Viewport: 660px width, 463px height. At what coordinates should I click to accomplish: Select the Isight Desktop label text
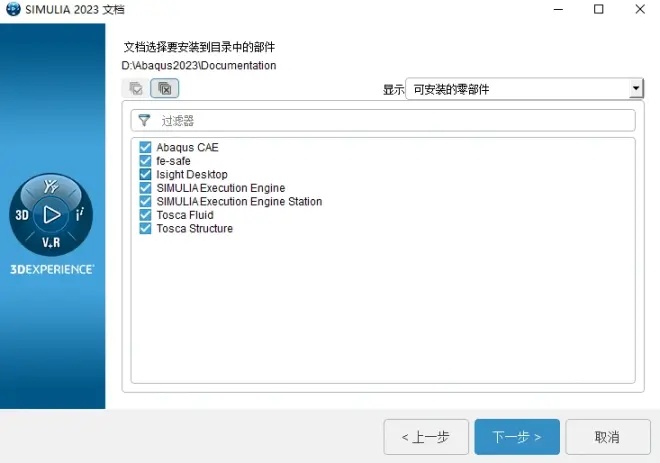click(192, 174)
